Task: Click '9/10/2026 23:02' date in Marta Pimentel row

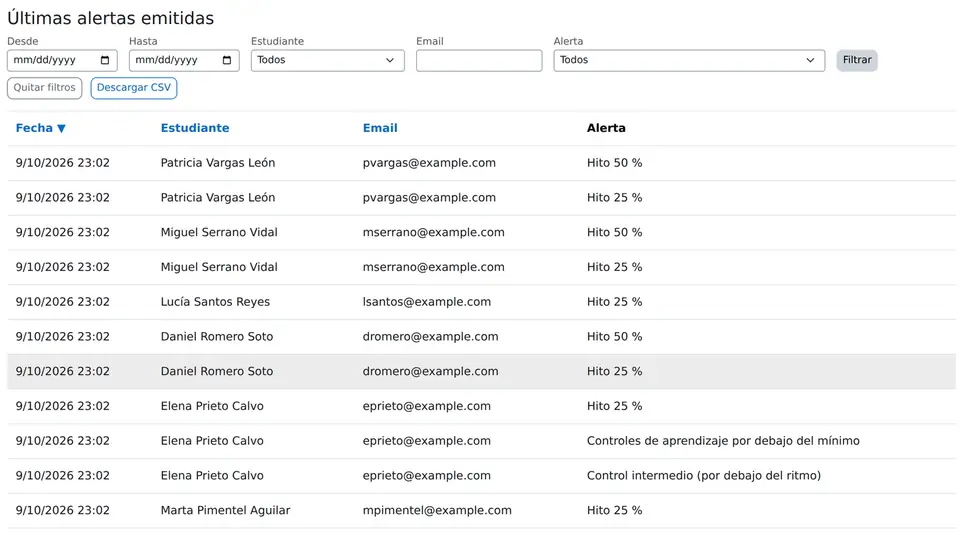Action: click(x=62, y=510)
